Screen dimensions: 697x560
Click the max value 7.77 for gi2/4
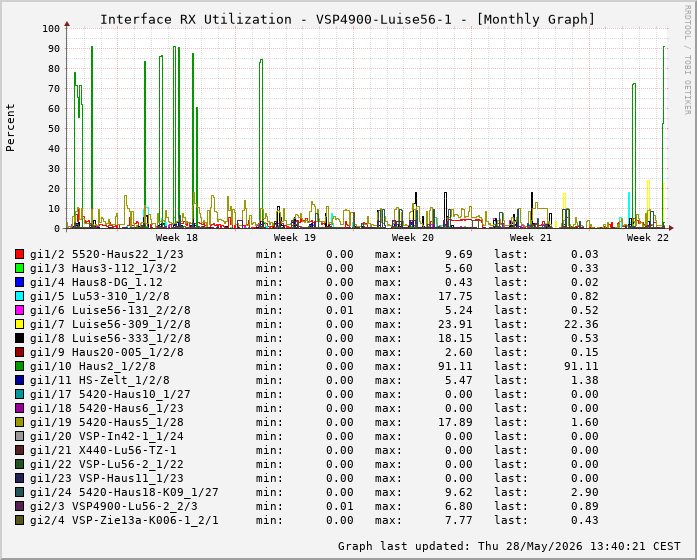click(459, 520)
